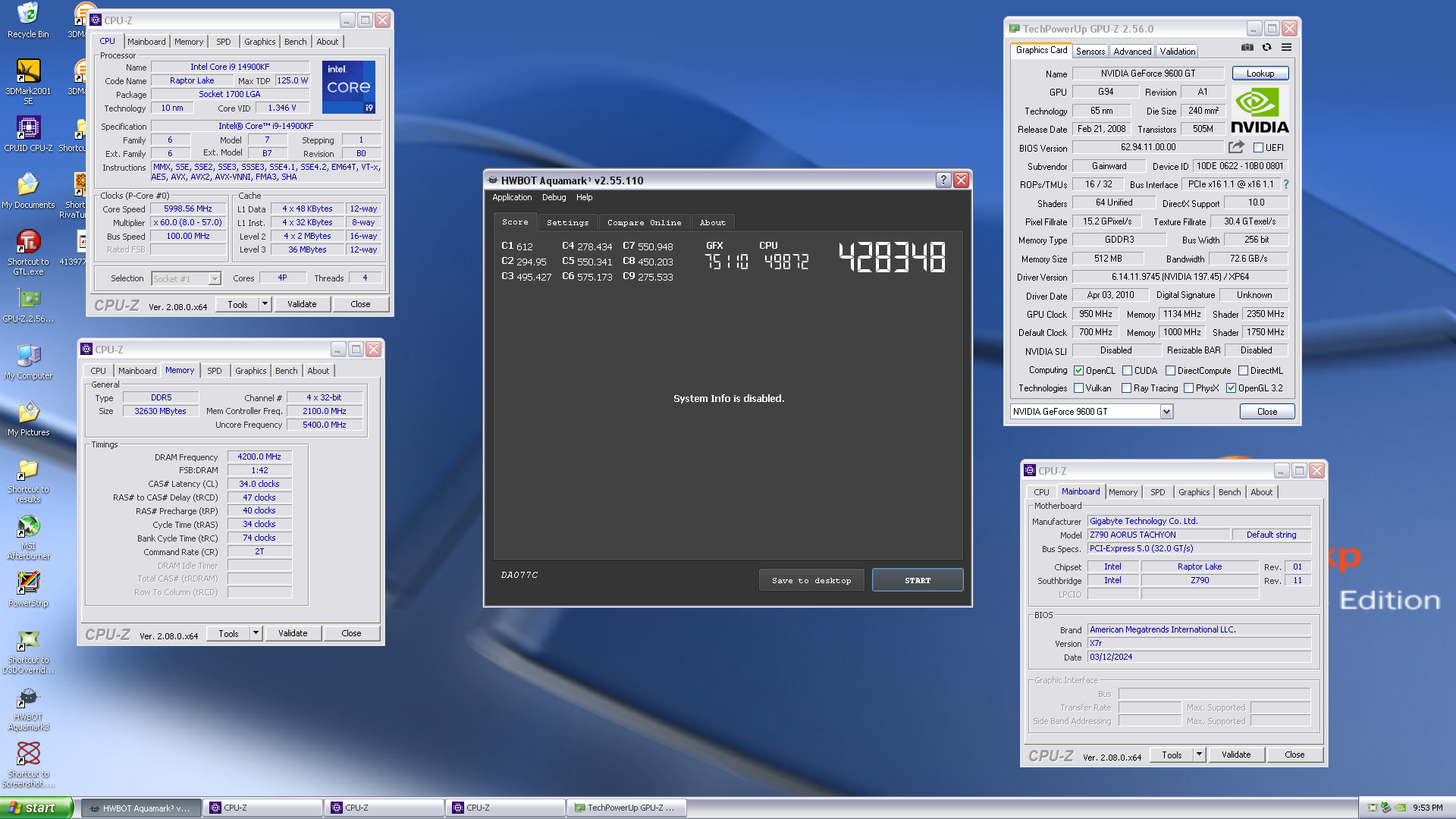The image size is (1456, 819).
Task: Click NVIDIA logo in GPU-Z
Action: point(1260,111)
